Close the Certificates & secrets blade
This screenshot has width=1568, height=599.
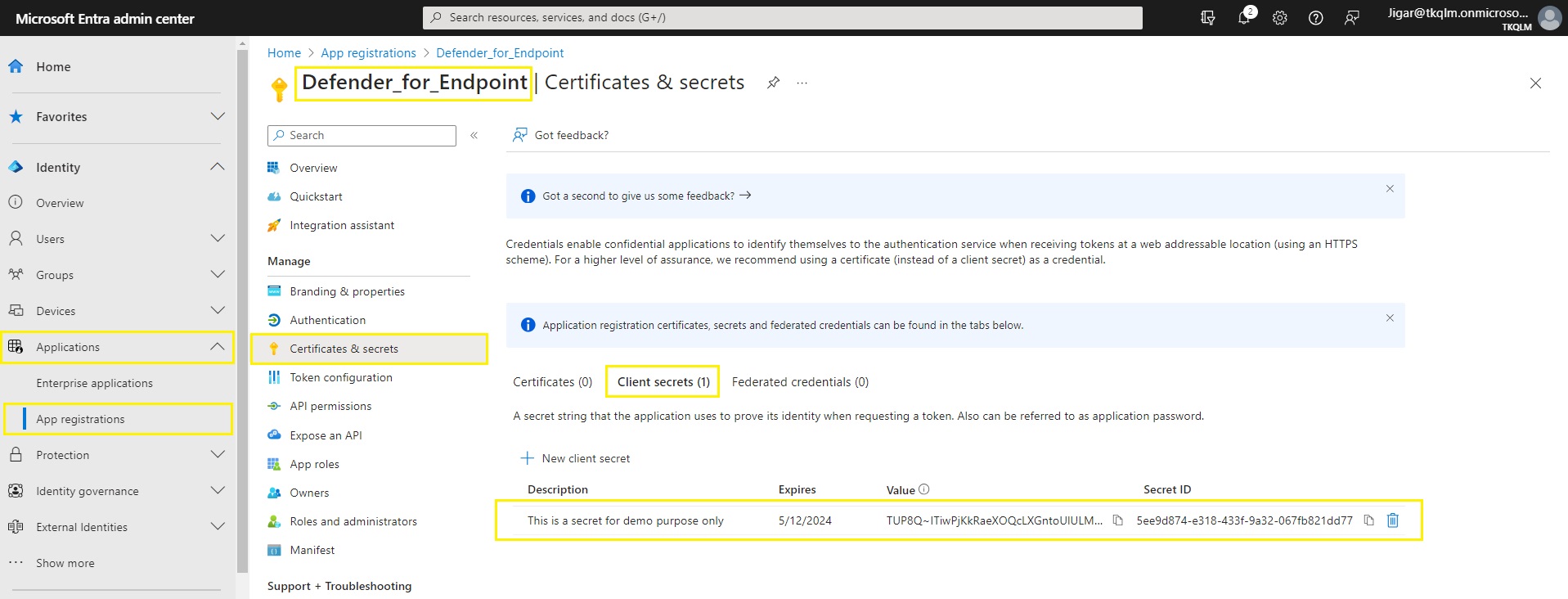pyautogui.click(x=1536, y=83)
